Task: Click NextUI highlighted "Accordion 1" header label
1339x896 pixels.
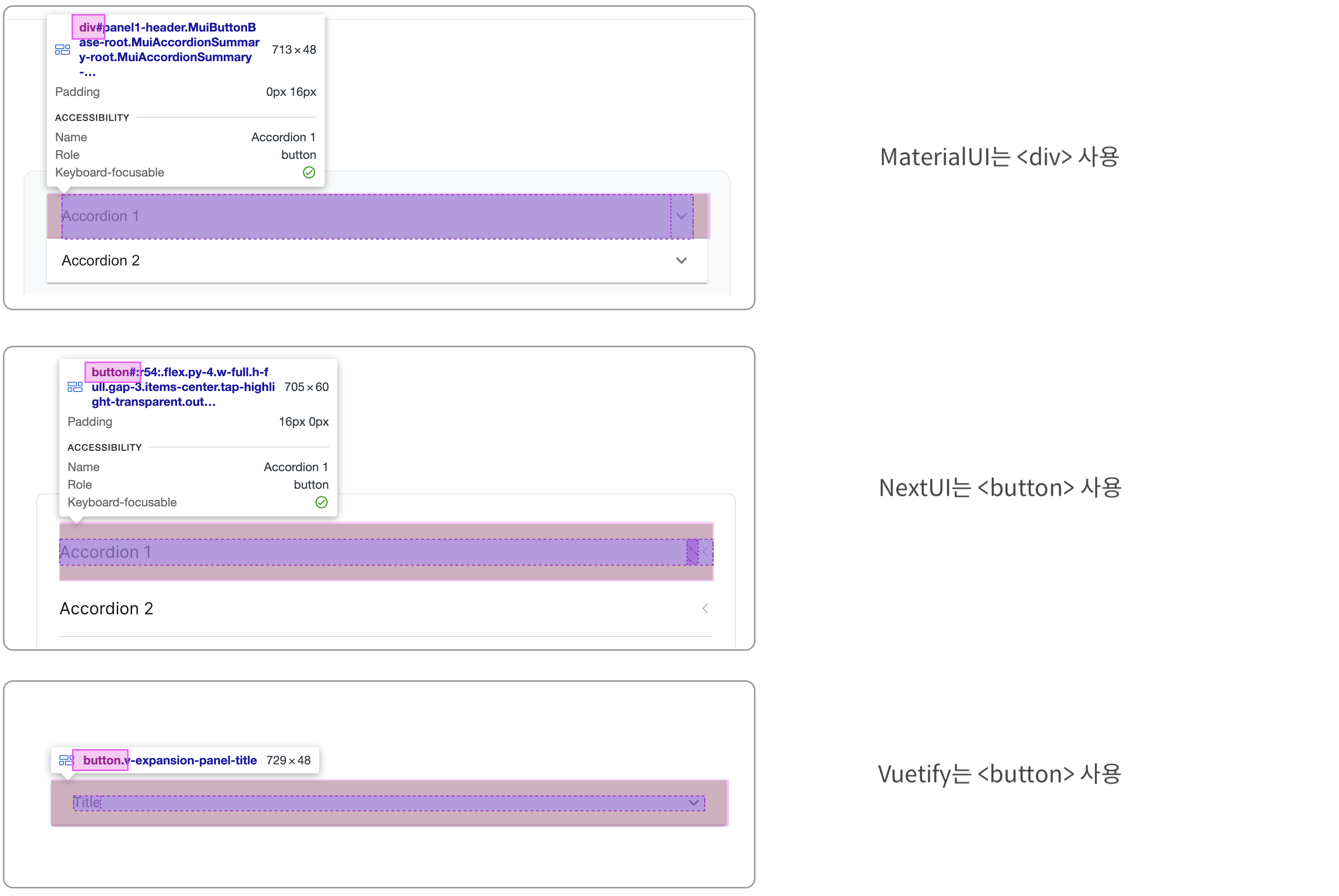Action: click(106, 552)
